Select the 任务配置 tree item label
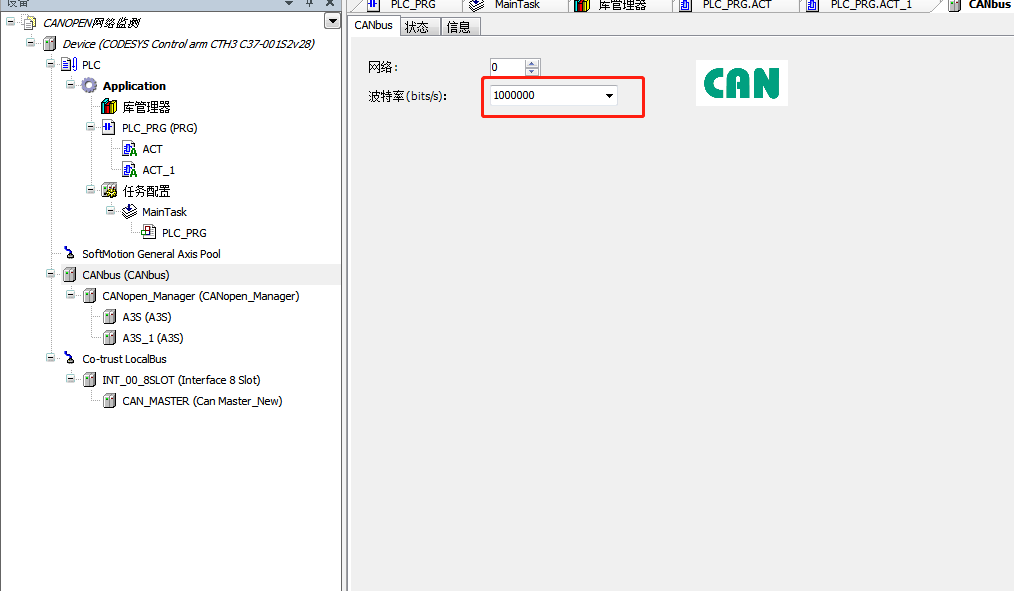Image resolution: width=1014 pixels, height=591 pixels. click(146, 191)
